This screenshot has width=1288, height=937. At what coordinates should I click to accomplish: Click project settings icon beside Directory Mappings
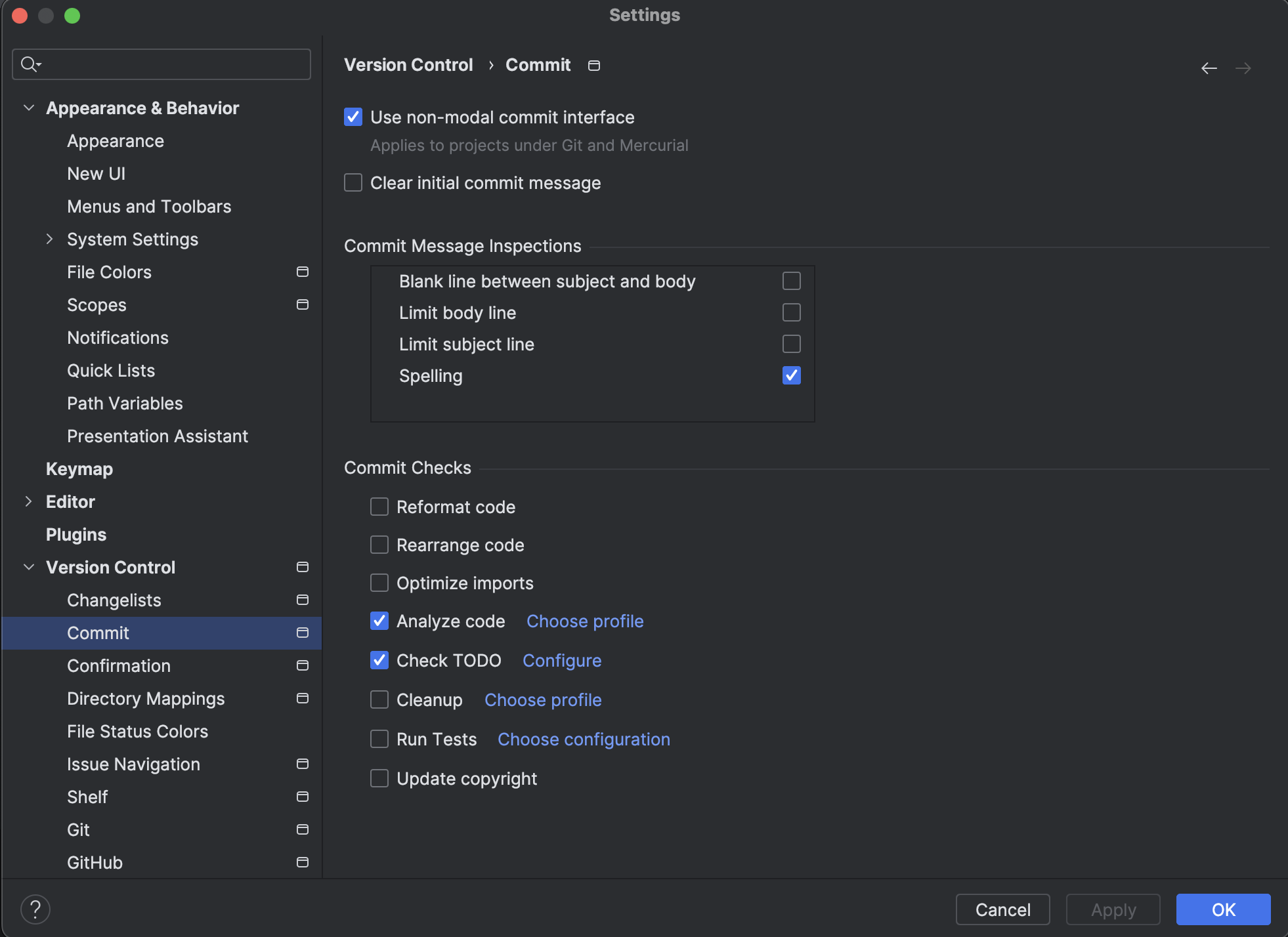[303, 698]
